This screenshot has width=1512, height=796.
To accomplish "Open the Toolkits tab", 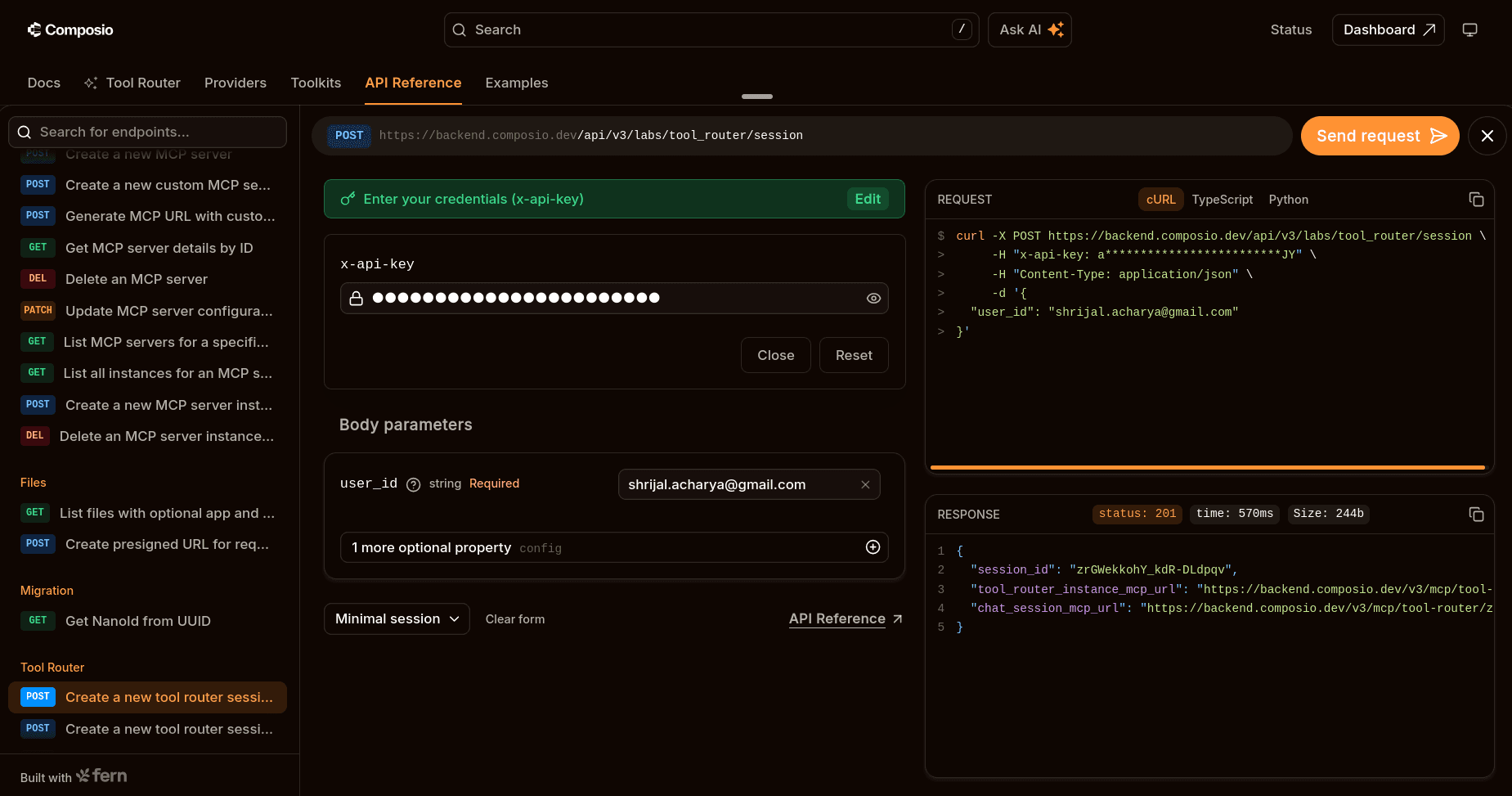I will tap(316, 83).
